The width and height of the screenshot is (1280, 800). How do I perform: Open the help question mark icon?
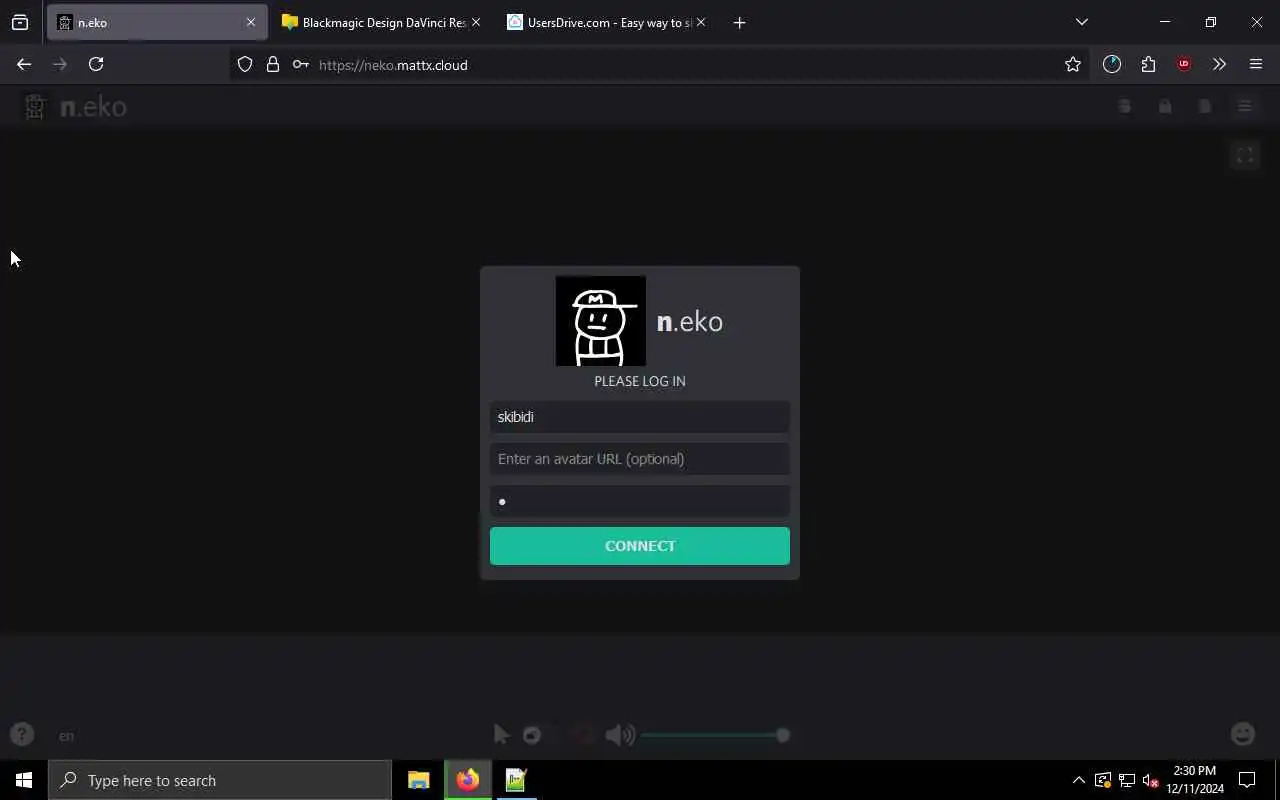point(22,735)
